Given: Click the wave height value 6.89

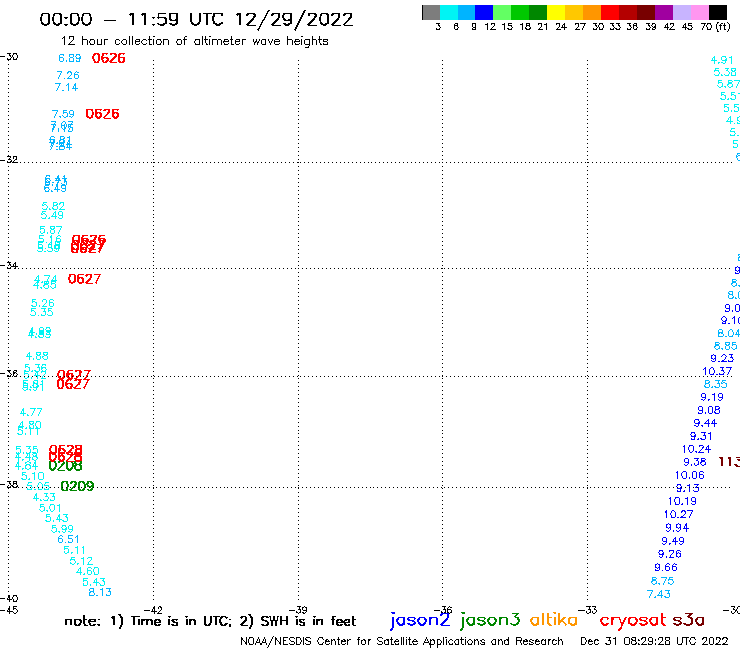Looking at the screenshot, I should [x=70, y=58].
